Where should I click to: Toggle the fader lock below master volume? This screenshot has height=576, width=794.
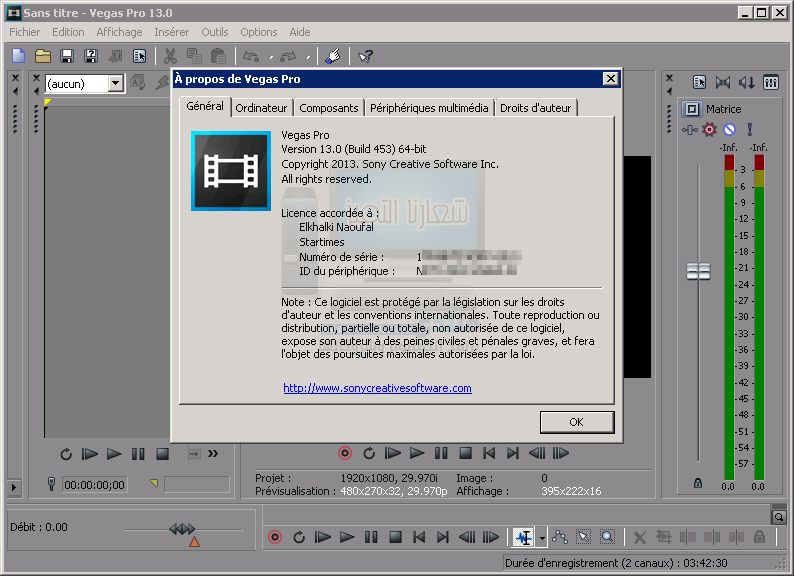coord(697,484)
